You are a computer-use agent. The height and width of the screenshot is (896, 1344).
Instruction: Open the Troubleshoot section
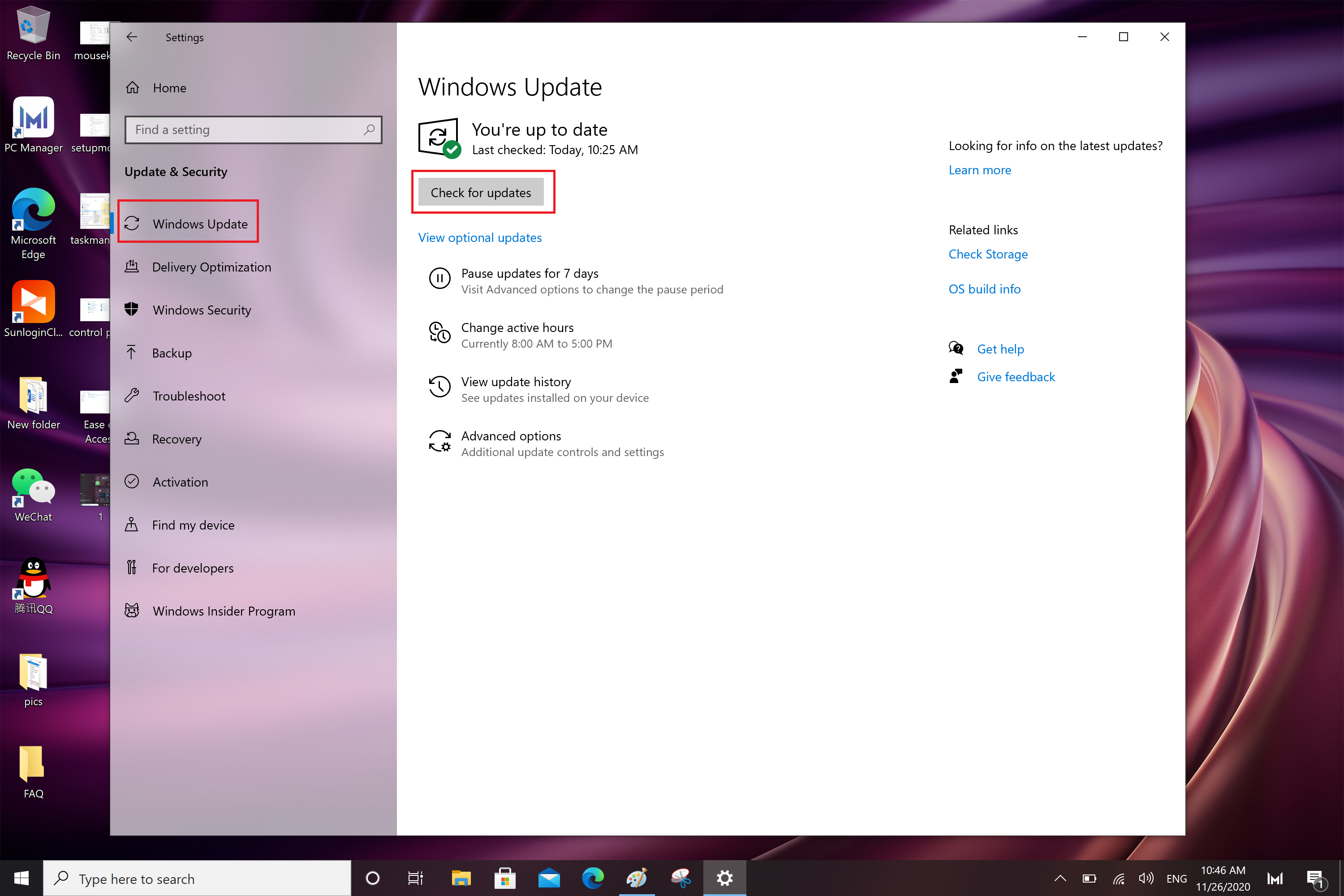[189, 396]
